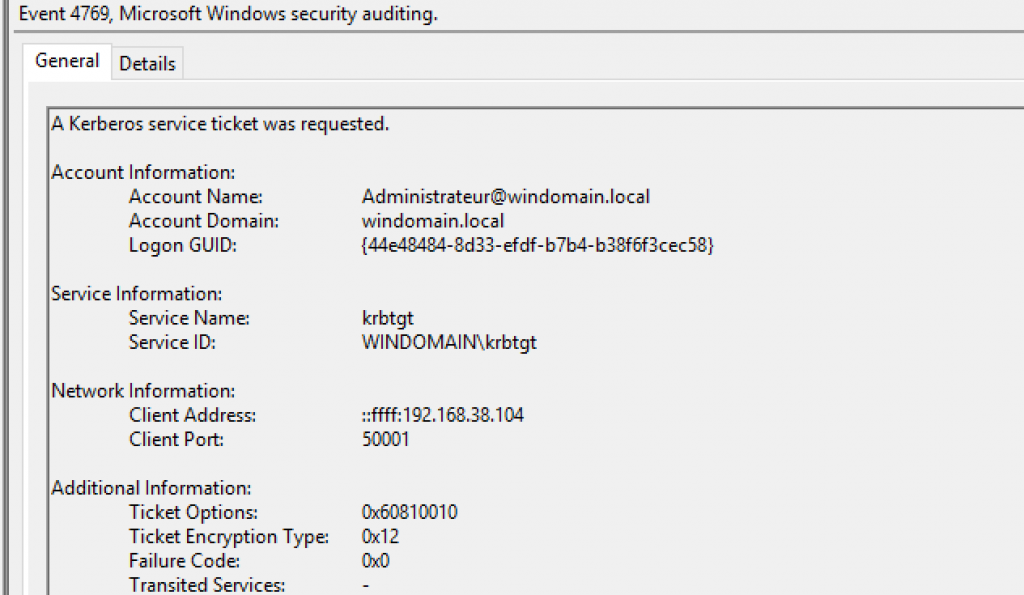Select the General tab
Screen dimensions: 1024x595
point(67,61)
